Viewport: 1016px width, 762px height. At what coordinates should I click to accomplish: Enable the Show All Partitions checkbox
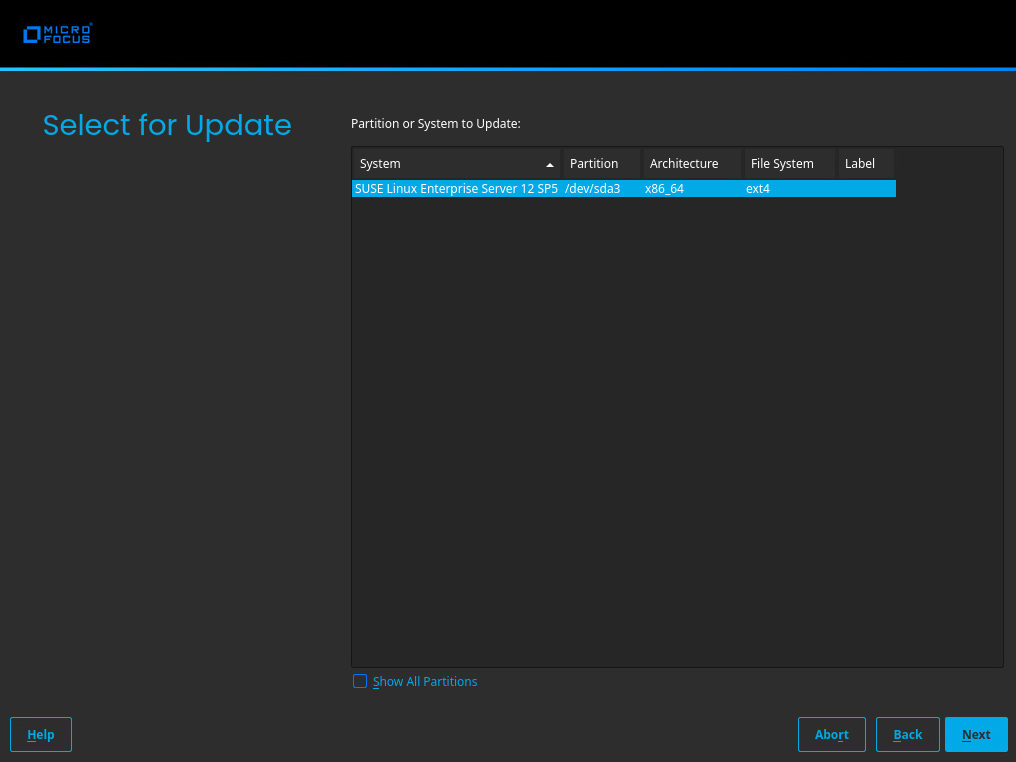click(360, 681)
